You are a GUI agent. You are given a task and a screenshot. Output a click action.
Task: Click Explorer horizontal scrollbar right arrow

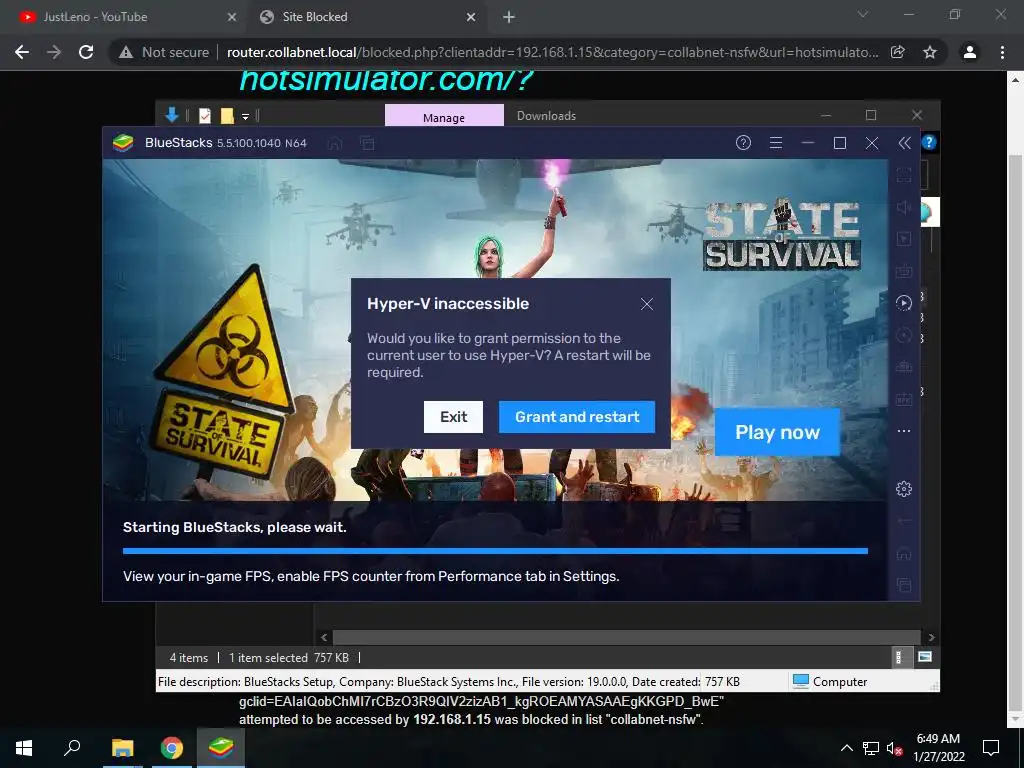(931, 637)
